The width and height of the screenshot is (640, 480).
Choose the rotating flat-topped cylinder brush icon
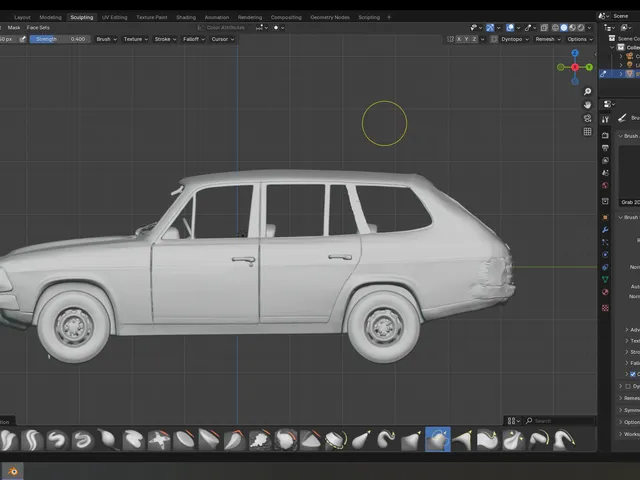tap(336, 440)
